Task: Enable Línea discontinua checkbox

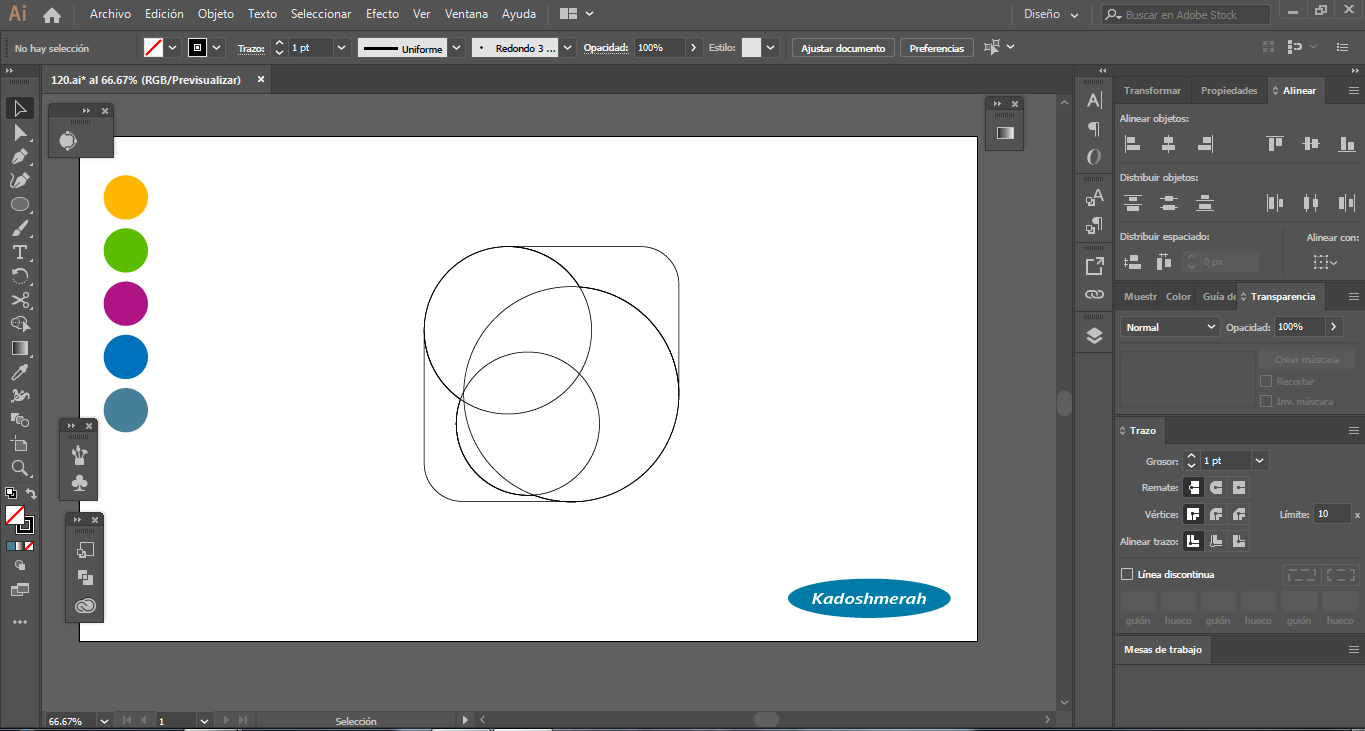Action: pos(1127,574)
